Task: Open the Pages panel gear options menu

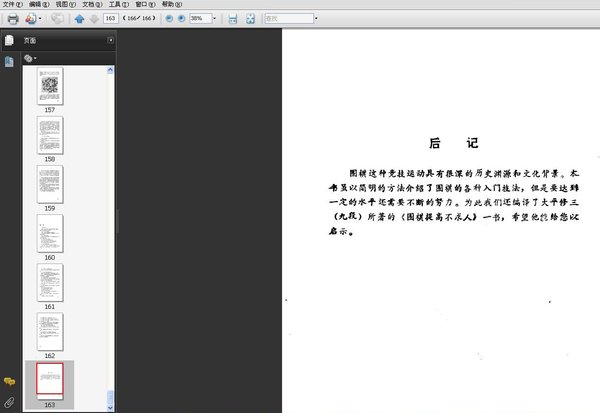Action: click(x=30, y=59)
